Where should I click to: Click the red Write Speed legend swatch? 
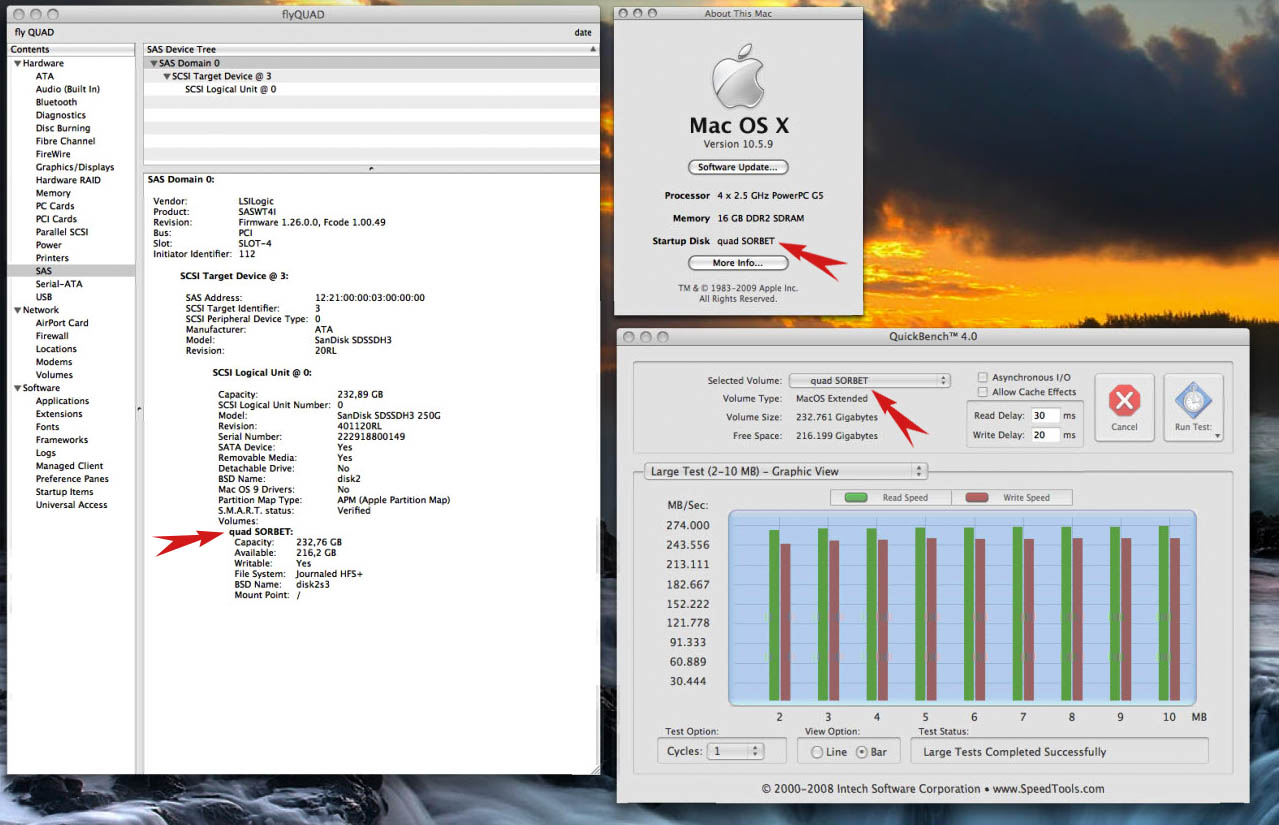pos(976,497)
